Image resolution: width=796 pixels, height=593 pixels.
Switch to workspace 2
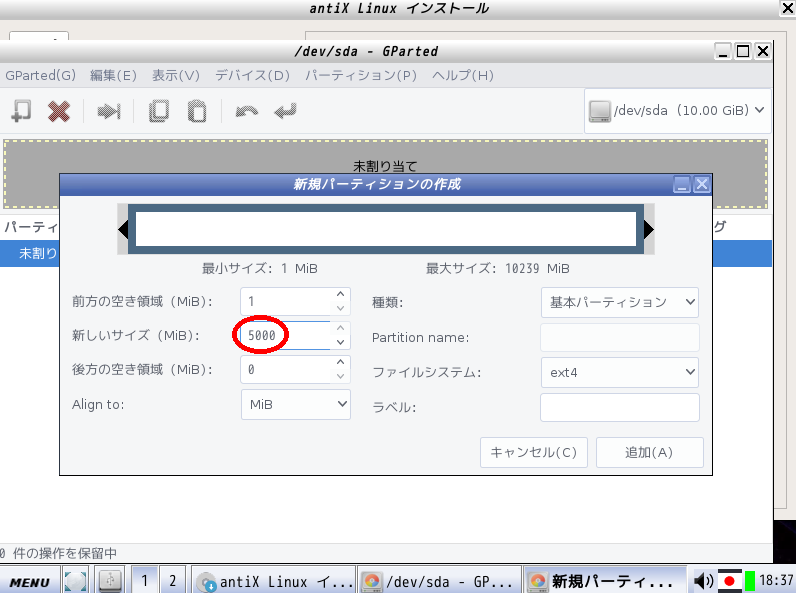173,580
